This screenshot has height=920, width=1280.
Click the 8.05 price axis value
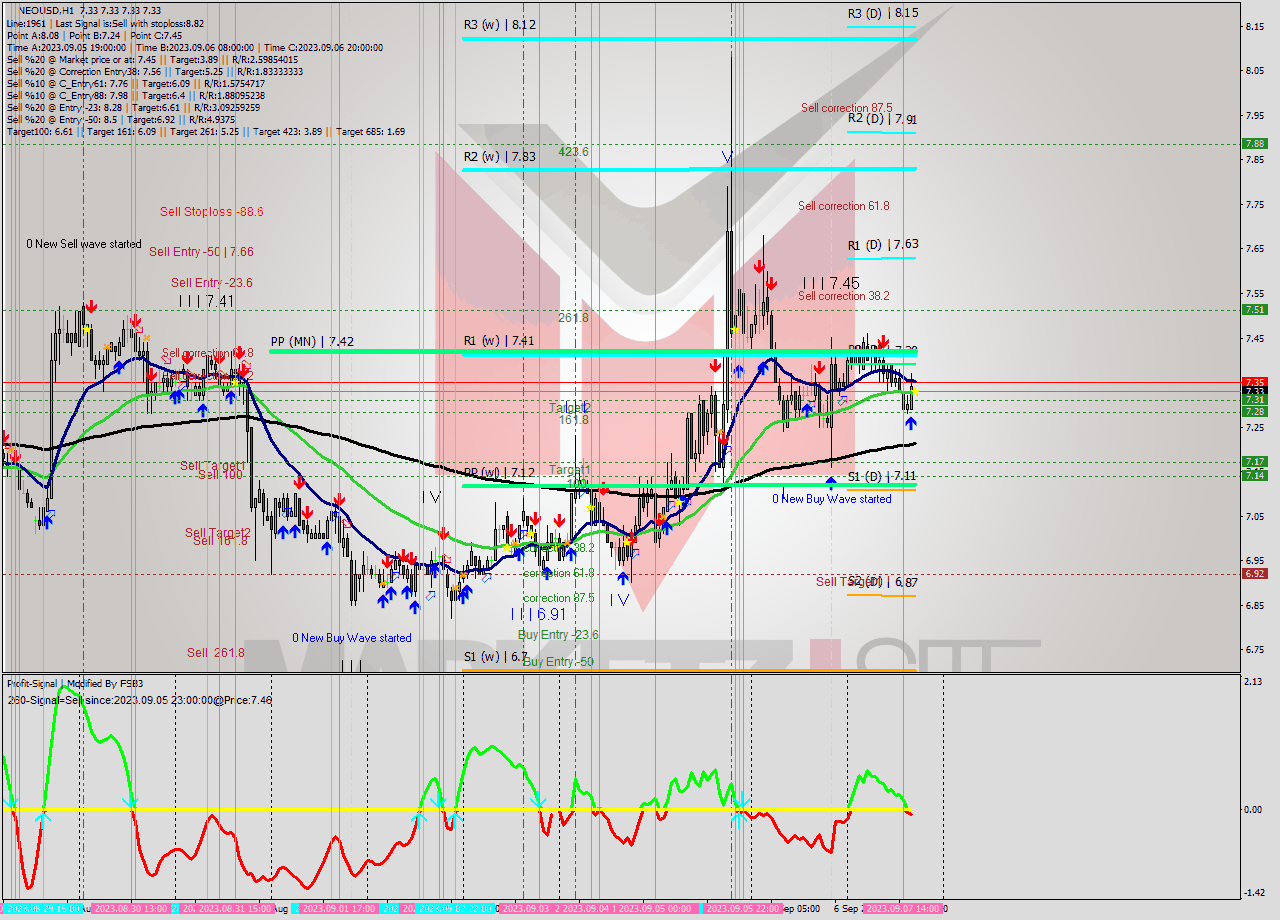1256,70
